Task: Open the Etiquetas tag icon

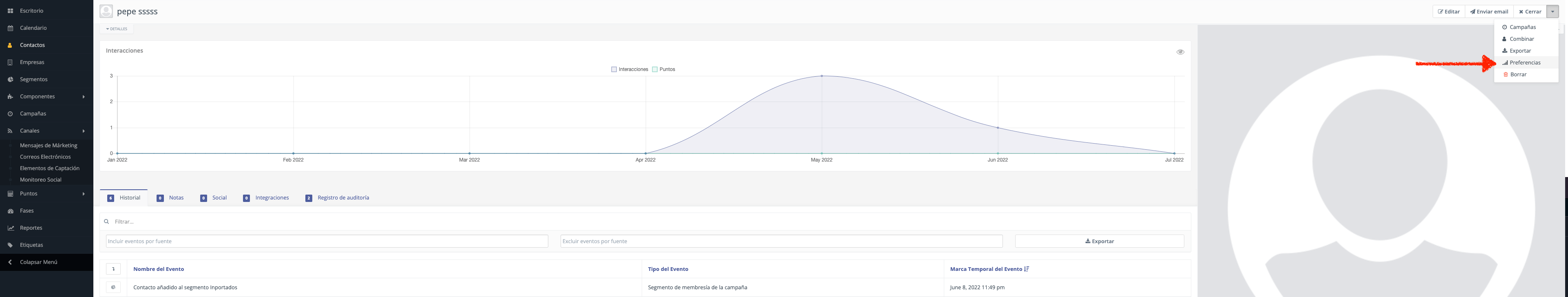Action: (x=10, y=245)
